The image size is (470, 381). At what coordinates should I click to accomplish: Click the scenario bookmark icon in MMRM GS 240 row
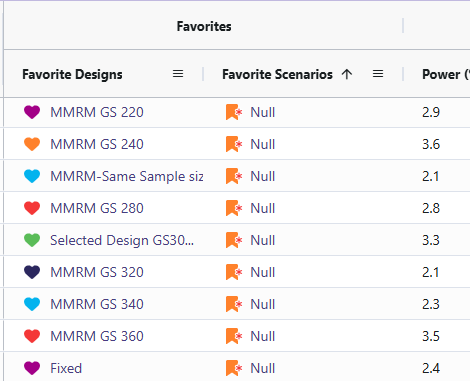click(x=234, y=144)
